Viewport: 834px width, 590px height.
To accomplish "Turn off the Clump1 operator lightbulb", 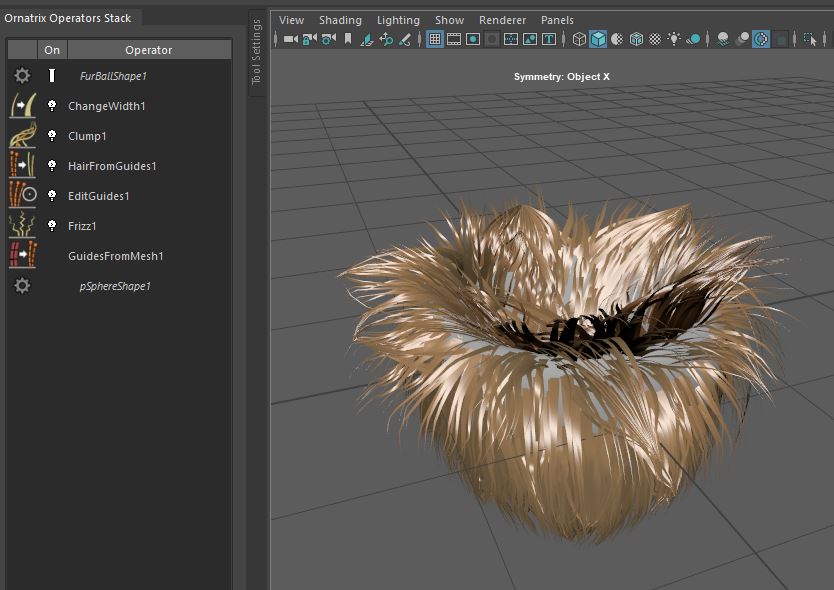I will [x=52, y=136].
